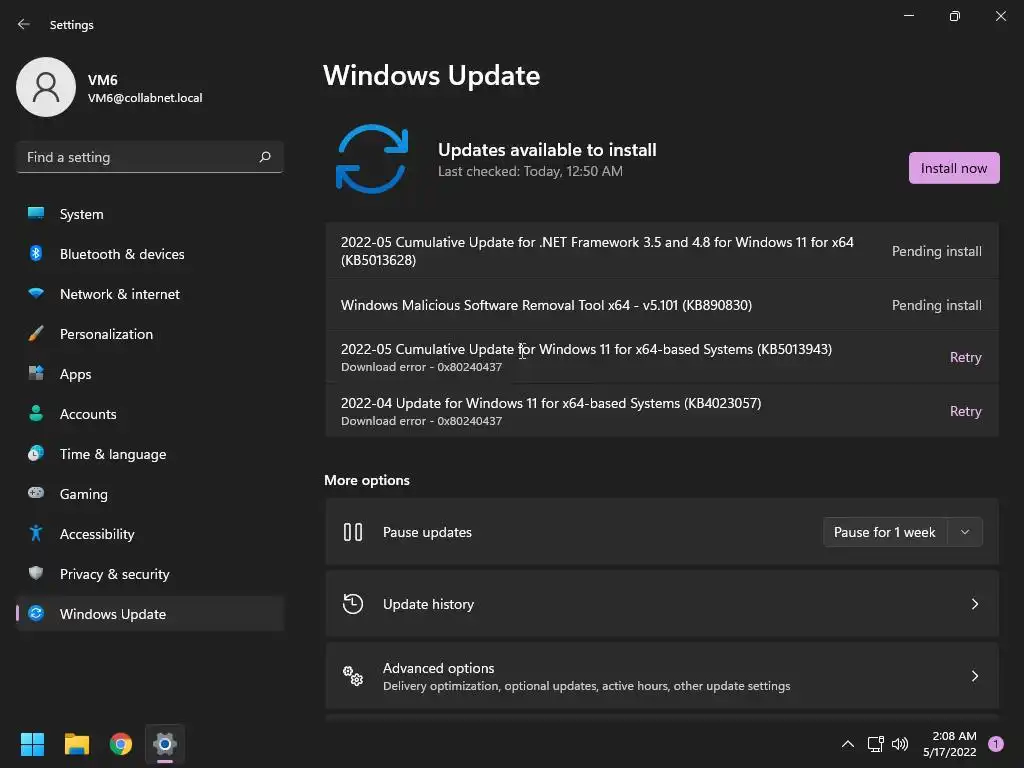This screenshot has height=768, width=1024.
Task: Open Advanced options via its chevron
Action: 974,676
